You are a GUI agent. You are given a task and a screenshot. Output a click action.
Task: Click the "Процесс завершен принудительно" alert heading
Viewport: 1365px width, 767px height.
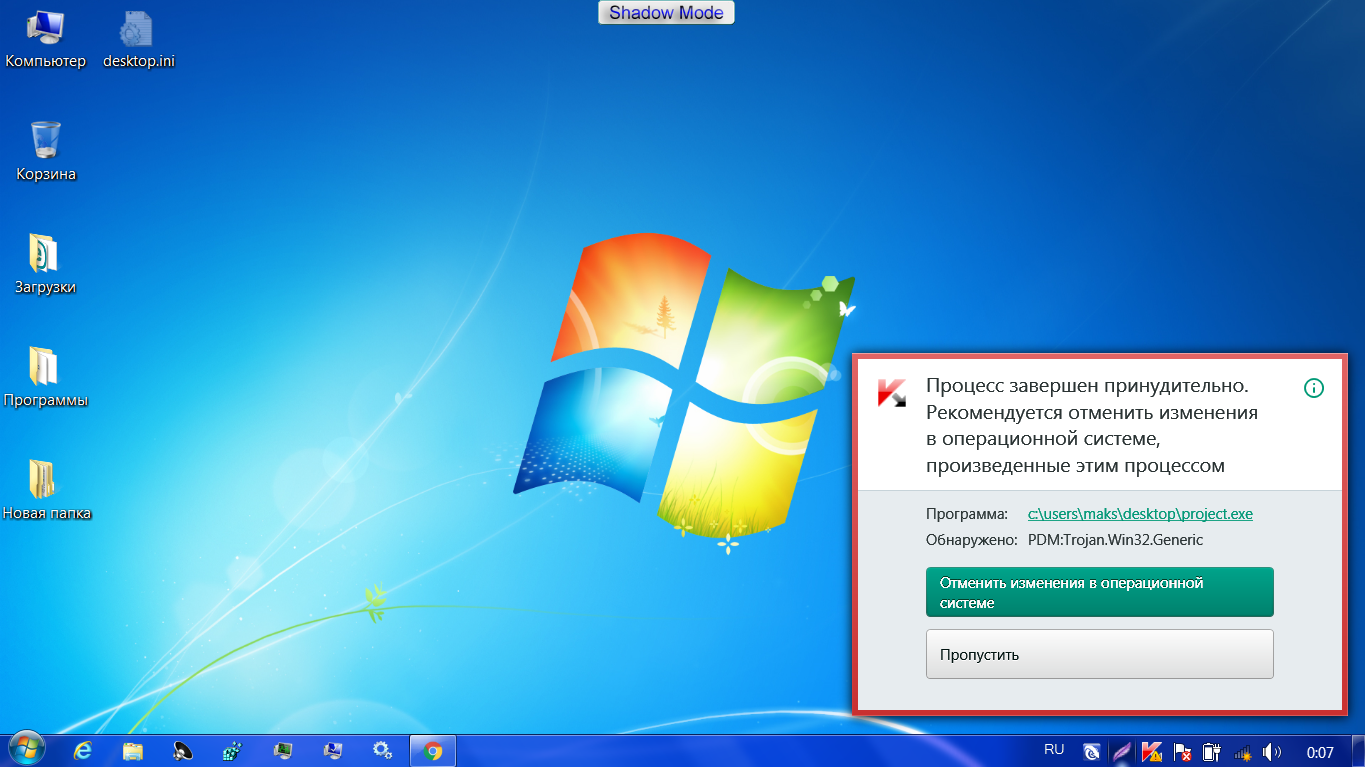tap(1088, 386)
